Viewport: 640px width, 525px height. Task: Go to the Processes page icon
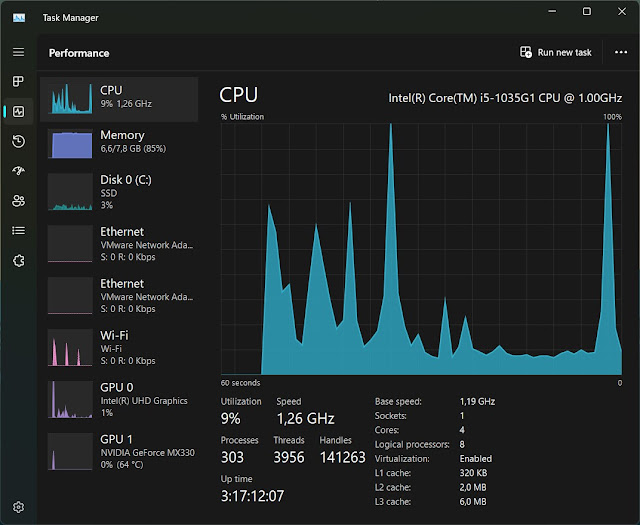[18, 81]
